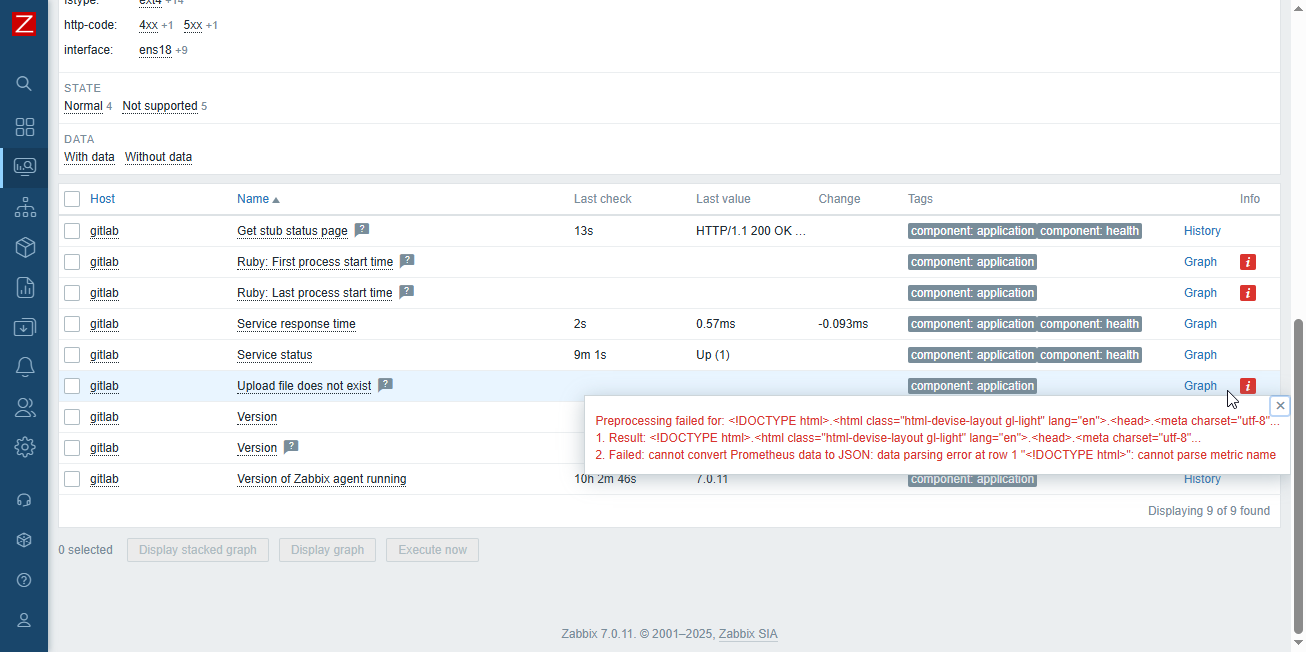1306x652 pixels.
Task: Show description icon for Ruby: First process start time
Action: (x=407, y=261)
